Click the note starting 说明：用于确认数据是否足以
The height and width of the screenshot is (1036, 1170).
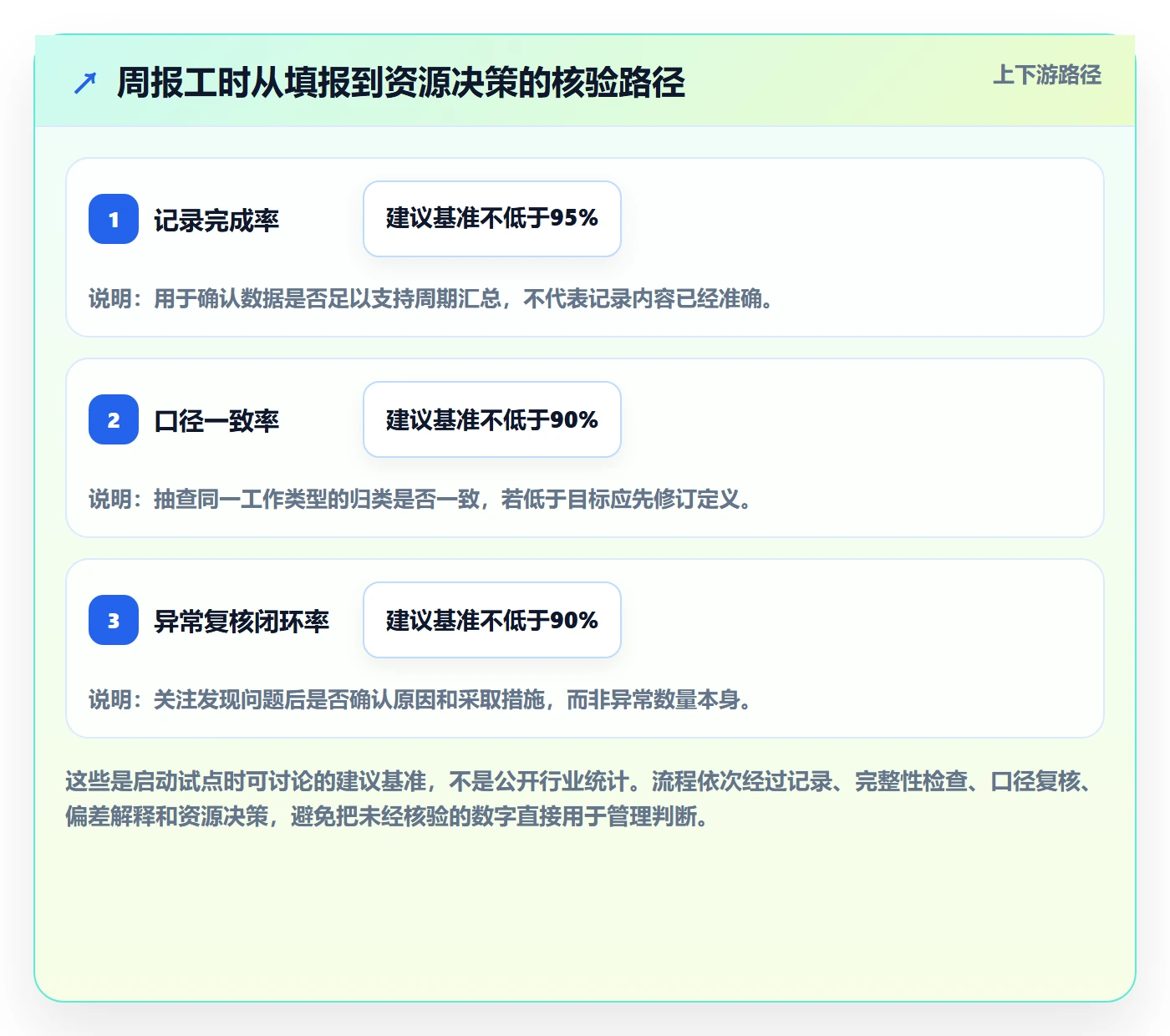tap(431, 299)
